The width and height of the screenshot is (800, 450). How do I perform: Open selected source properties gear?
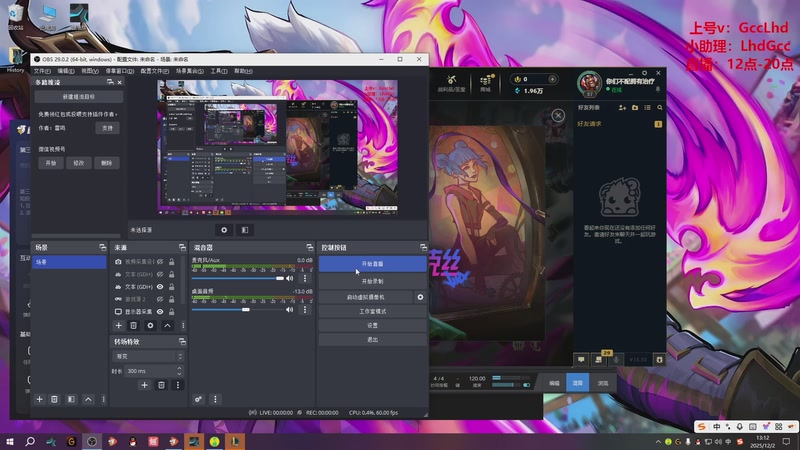coord(150,326)
